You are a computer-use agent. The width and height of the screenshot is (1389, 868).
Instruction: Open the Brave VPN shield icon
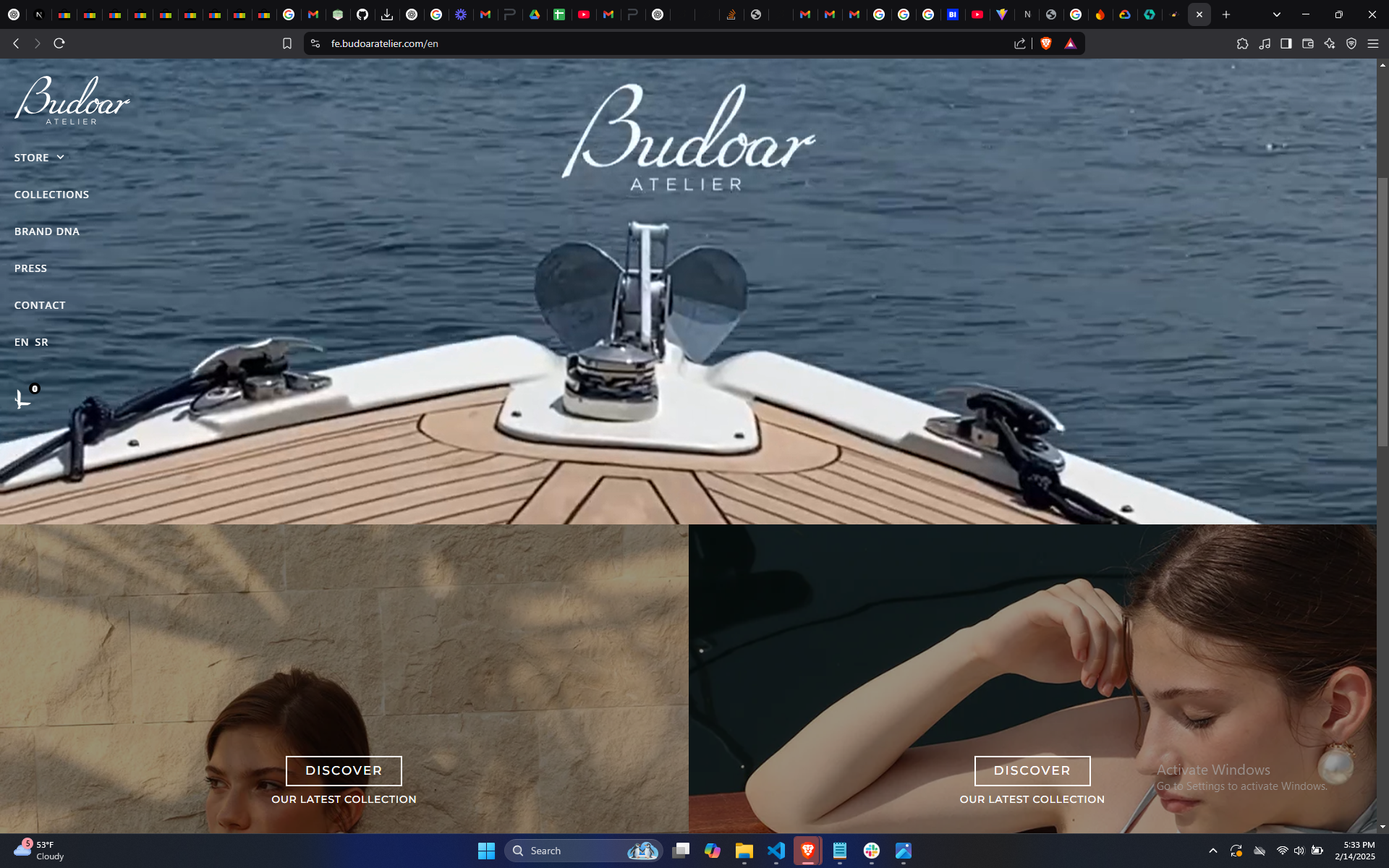[x=1351, y=43]
